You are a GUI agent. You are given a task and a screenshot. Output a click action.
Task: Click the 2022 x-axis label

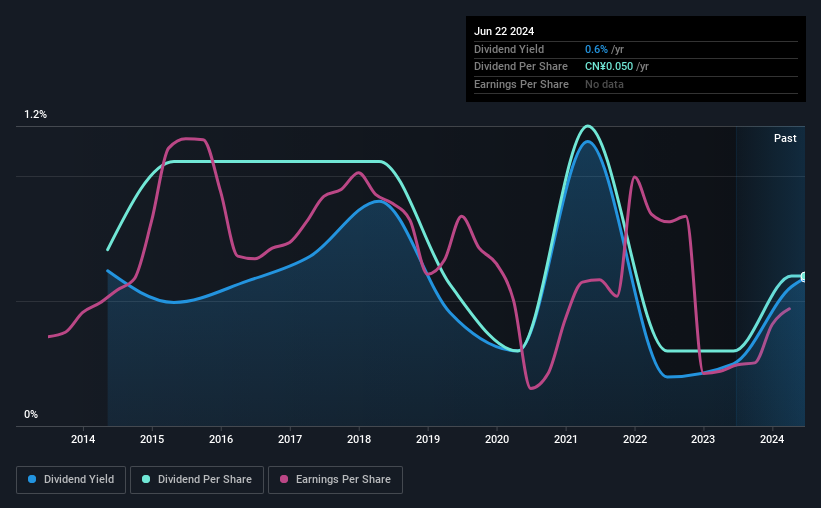coord(635,439)
